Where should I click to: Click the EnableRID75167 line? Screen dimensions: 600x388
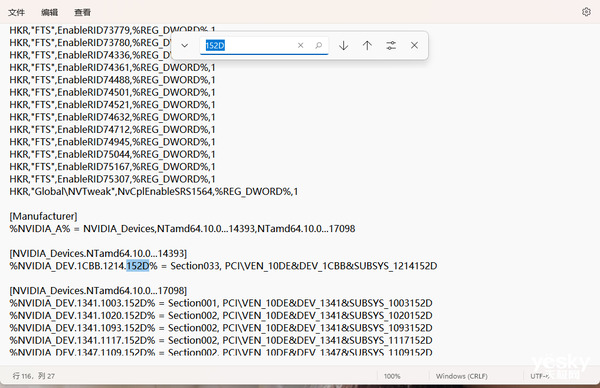point(112,166)
